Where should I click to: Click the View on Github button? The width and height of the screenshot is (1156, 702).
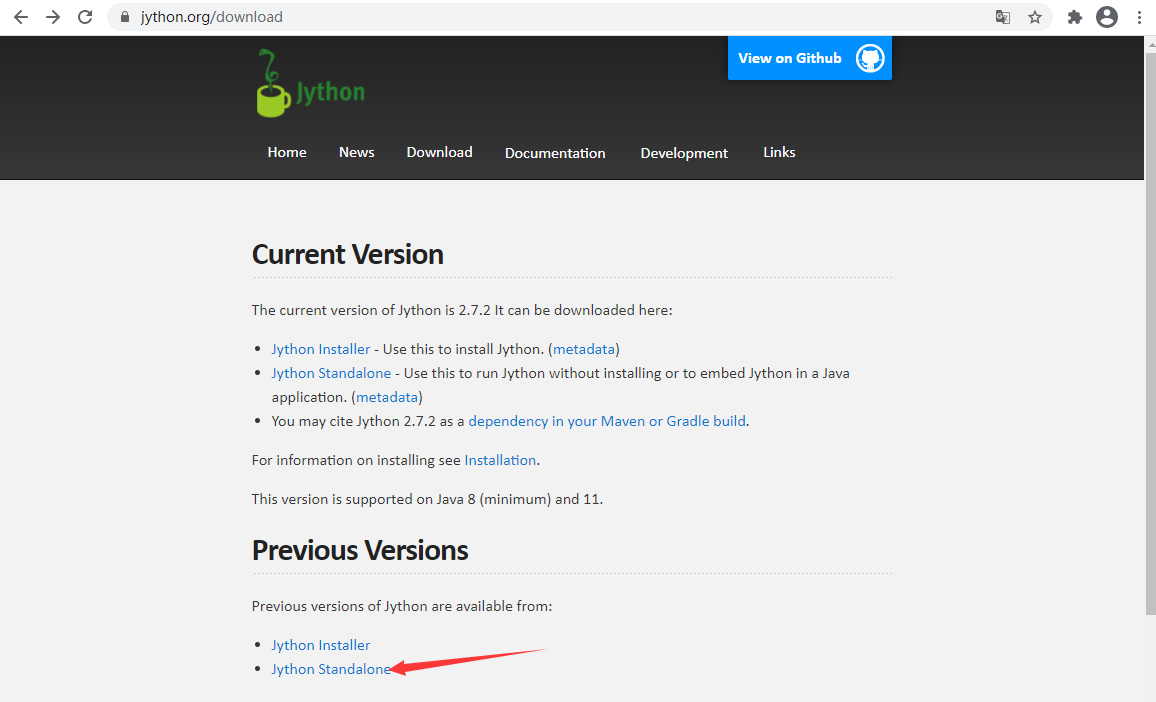coord(809,58)
